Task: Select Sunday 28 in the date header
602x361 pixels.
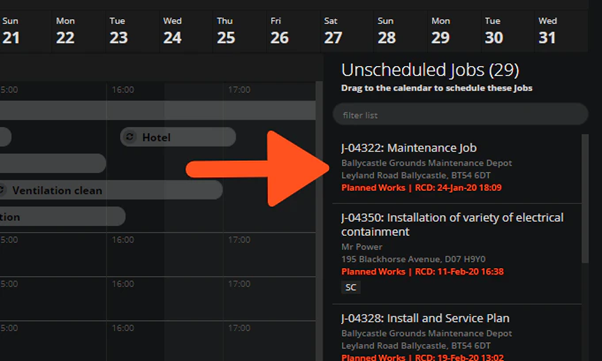Action: [x=400, y=31]
